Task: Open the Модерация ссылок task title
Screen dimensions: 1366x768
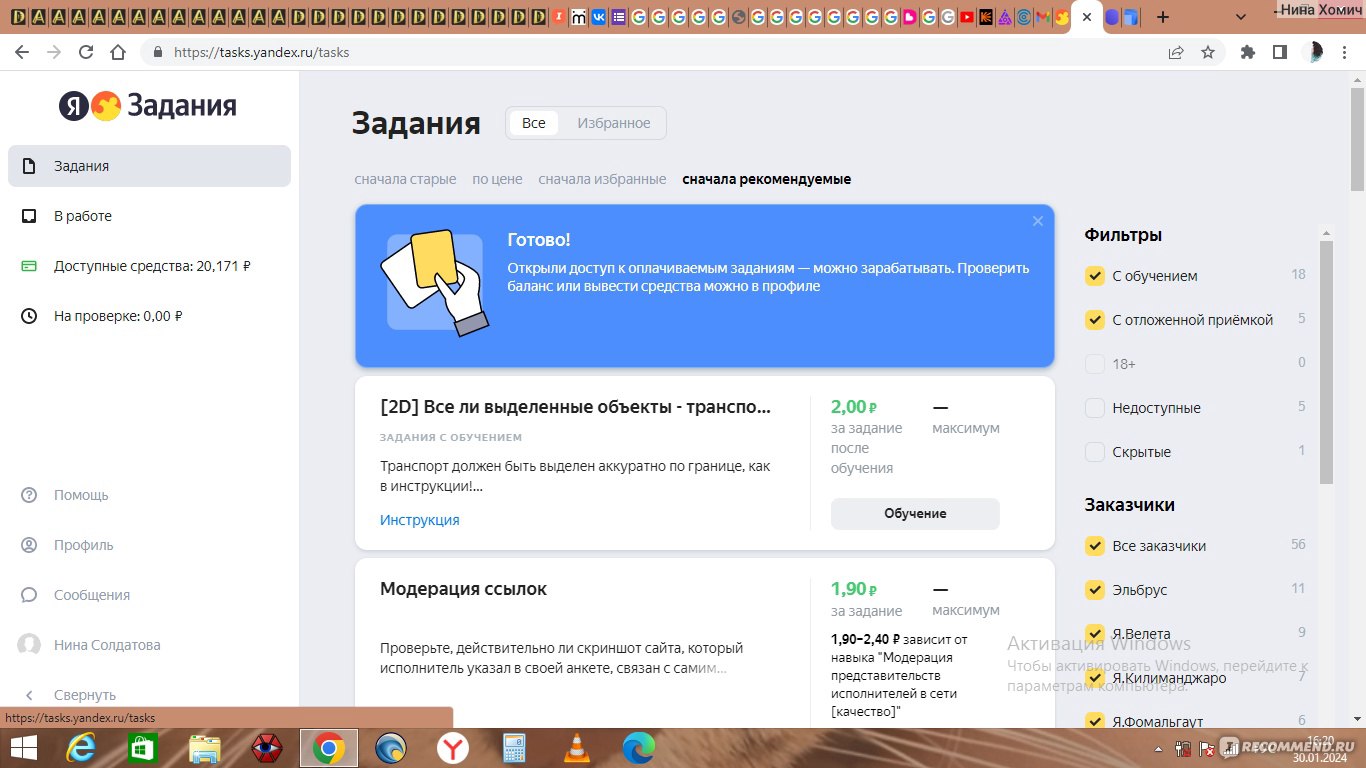Action: 464,589
